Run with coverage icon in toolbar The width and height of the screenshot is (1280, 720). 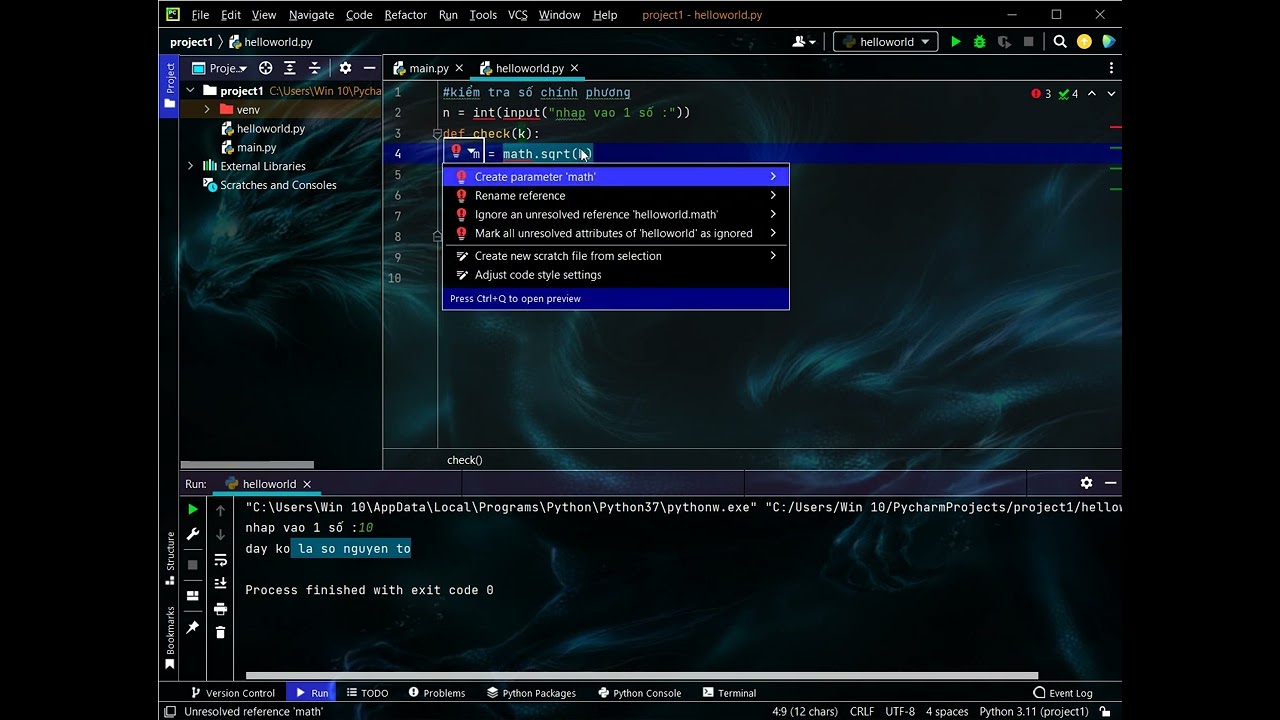pyautogui.click(x=1003, y=42)
